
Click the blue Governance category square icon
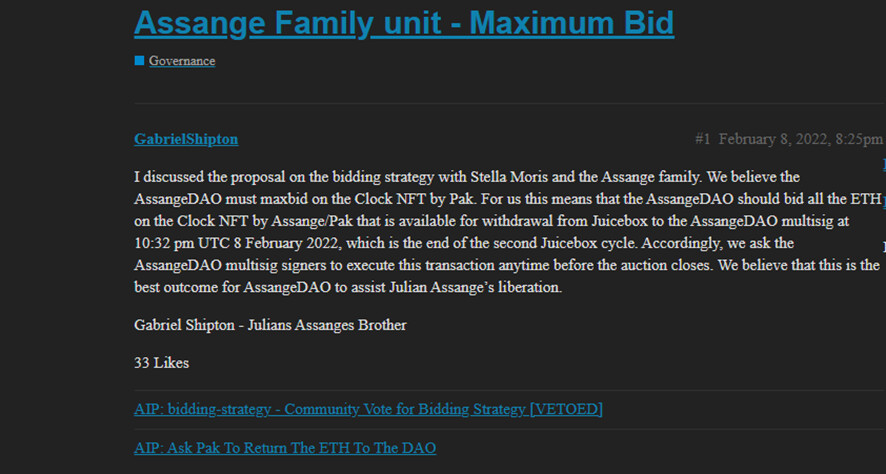click(x=139, y=61)
